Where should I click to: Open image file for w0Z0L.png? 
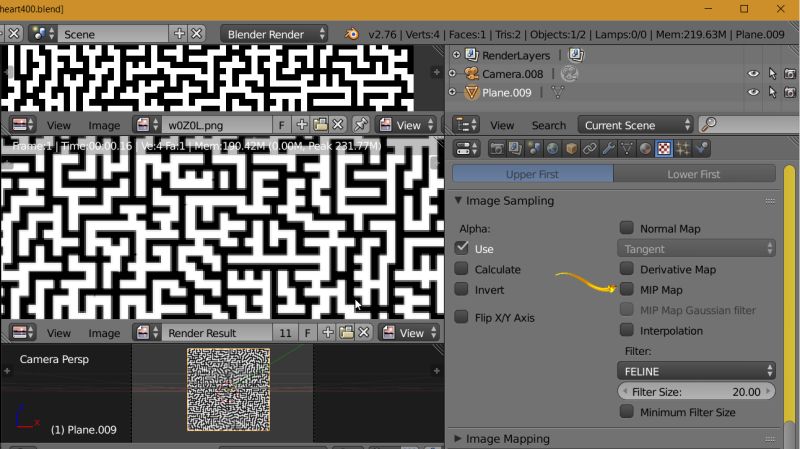pos(320,125)
